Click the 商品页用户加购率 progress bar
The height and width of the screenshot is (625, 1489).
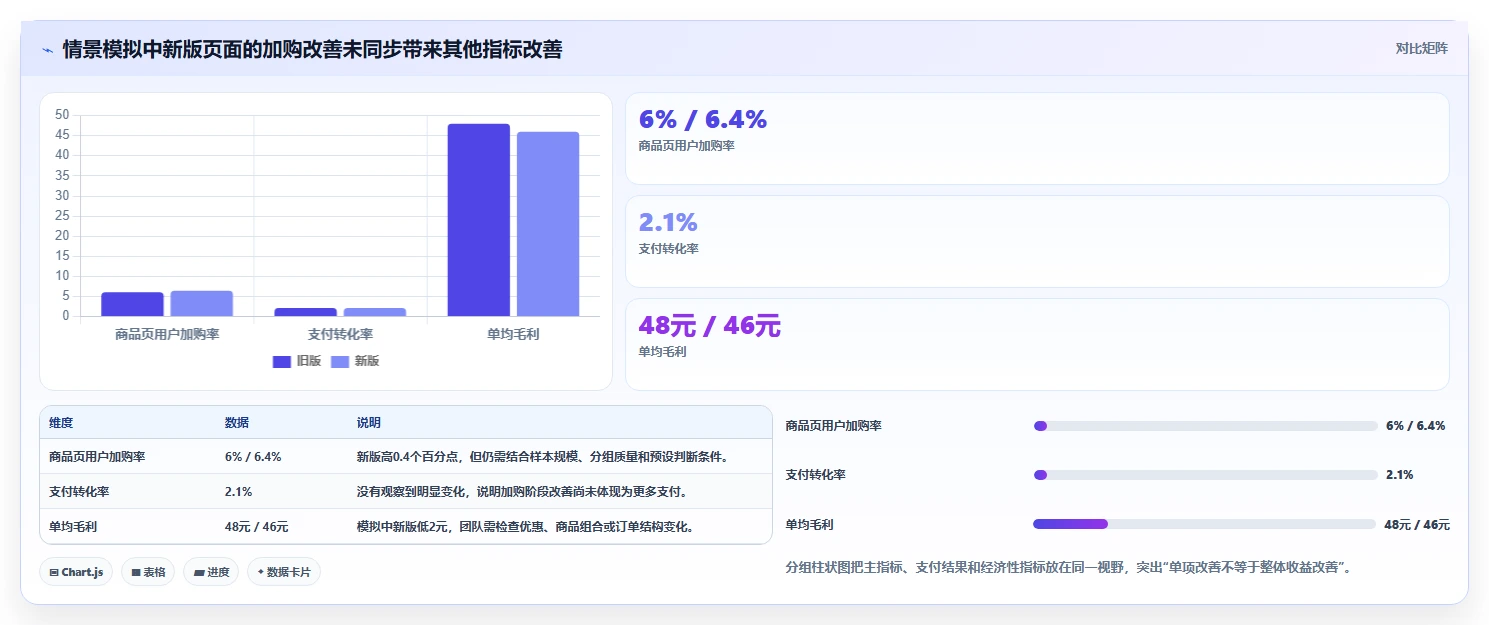[1205, 426]
